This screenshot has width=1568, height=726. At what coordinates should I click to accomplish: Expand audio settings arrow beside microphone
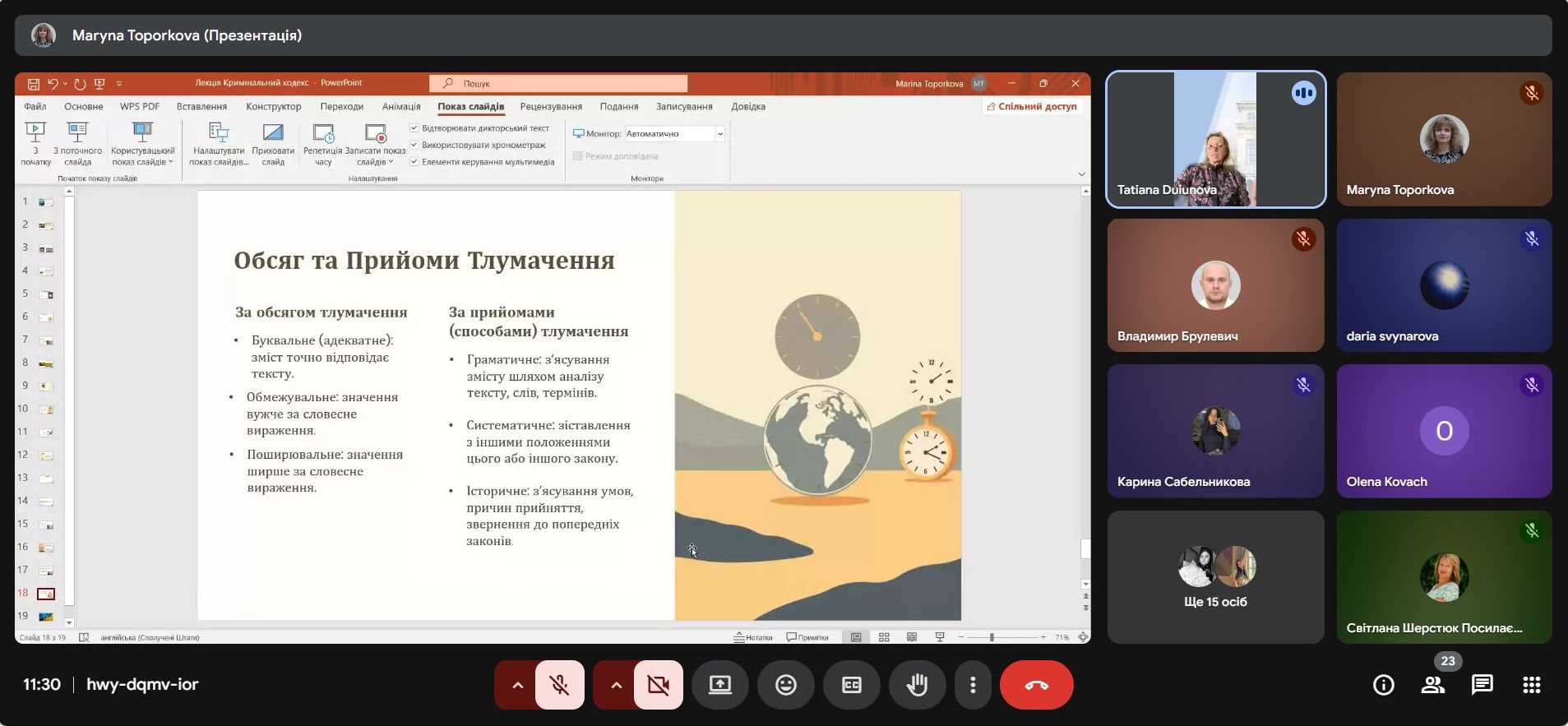click(x=517, y=685)
